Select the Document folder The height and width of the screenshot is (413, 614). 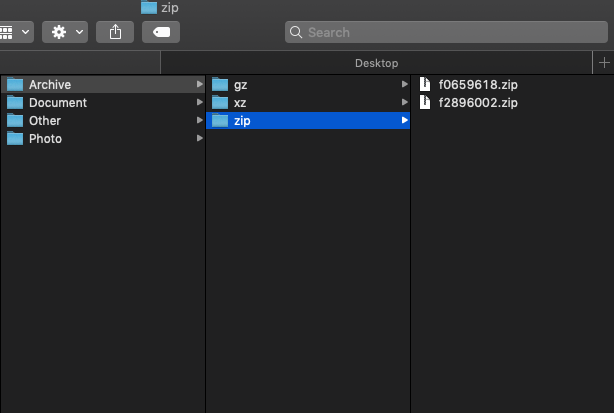(103, 103)
